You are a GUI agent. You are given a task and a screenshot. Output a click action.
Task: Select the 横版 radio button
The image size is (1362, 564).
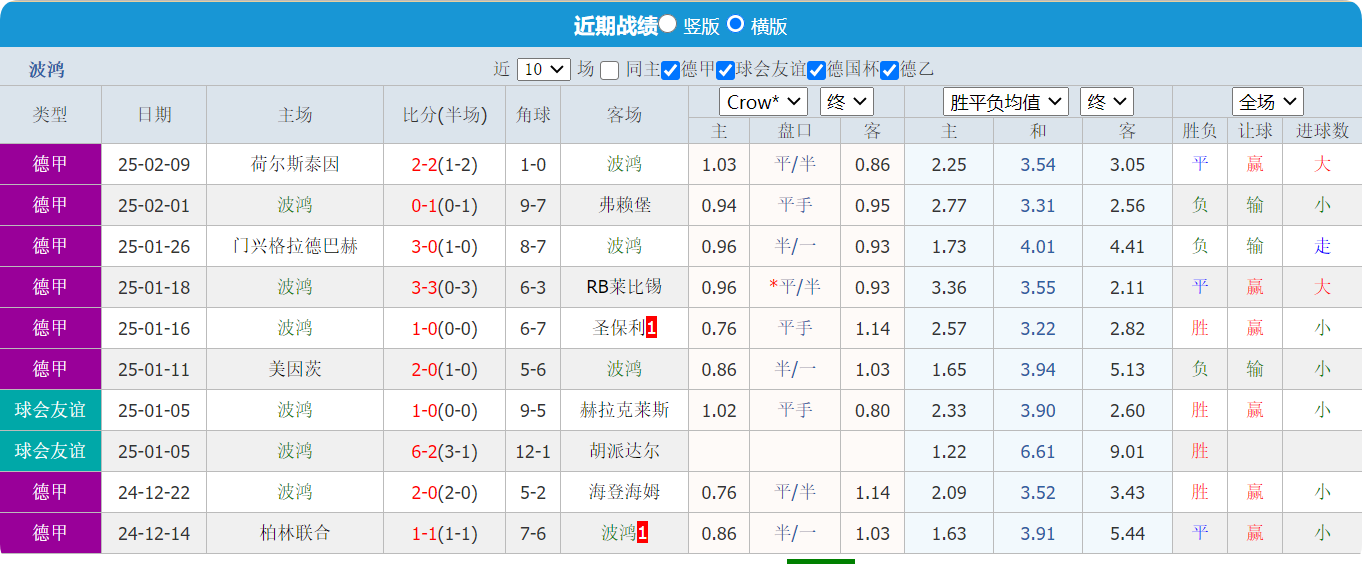(735, 24)
